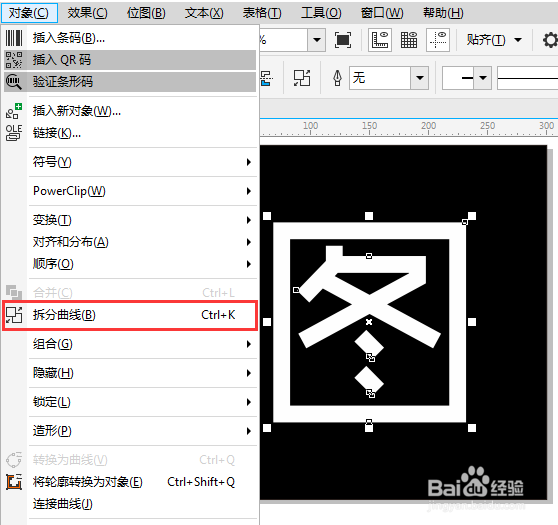Click the break apart toolbar icon

(x=302, y=78)
